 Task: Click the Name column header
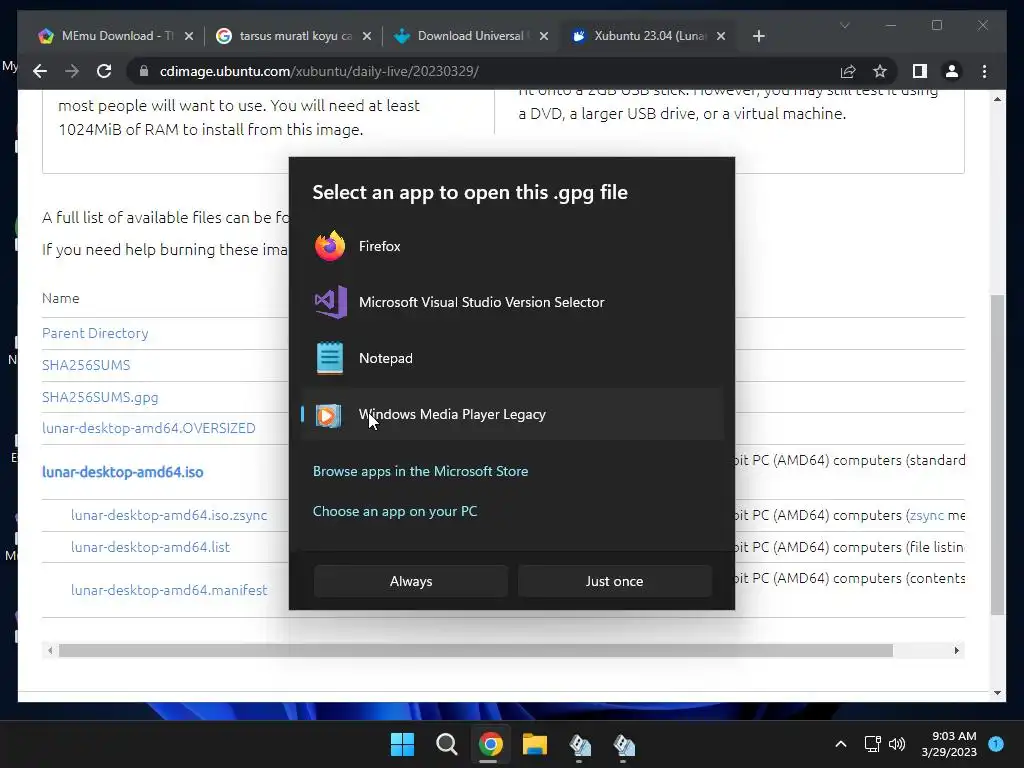coord(61,298)
